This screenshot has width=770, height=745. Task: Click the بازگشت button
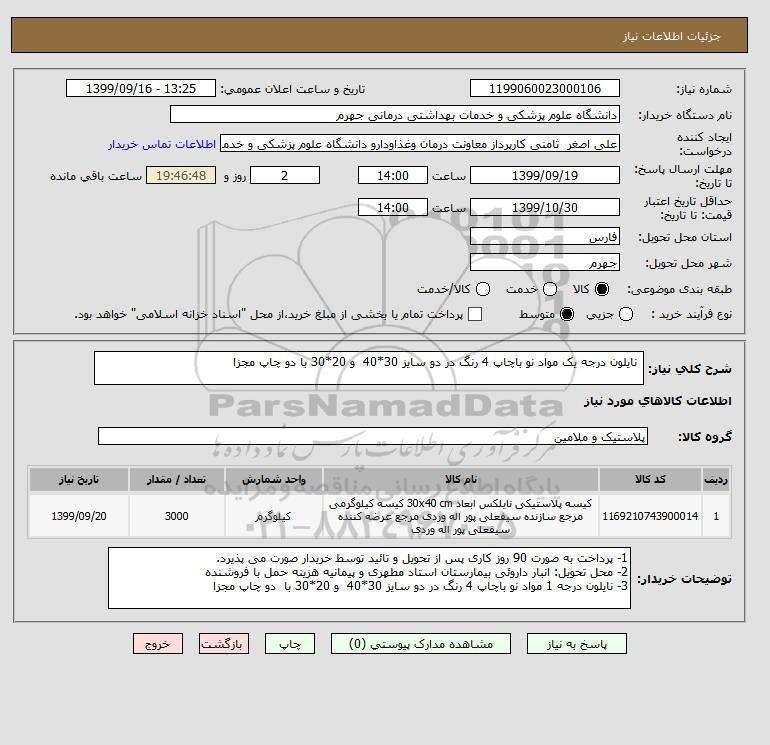[x=224, y=644]
